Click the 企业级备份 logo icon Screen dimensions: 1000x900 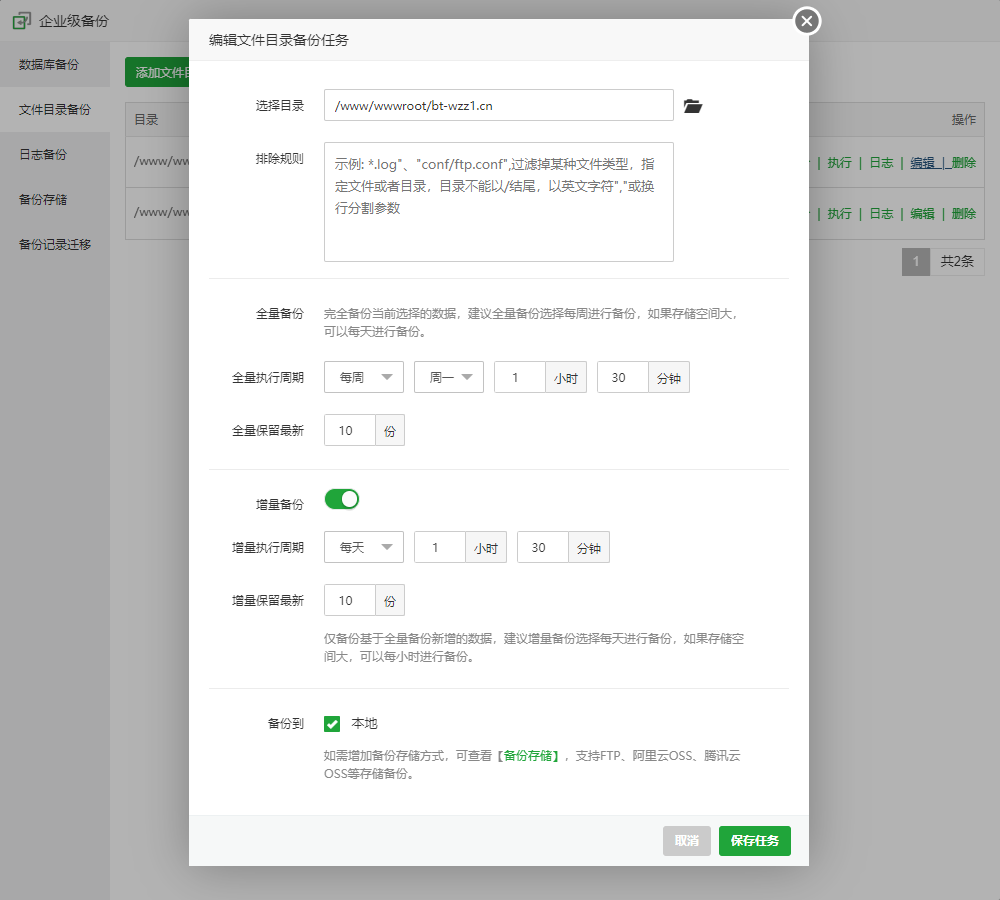click(21, 20)
